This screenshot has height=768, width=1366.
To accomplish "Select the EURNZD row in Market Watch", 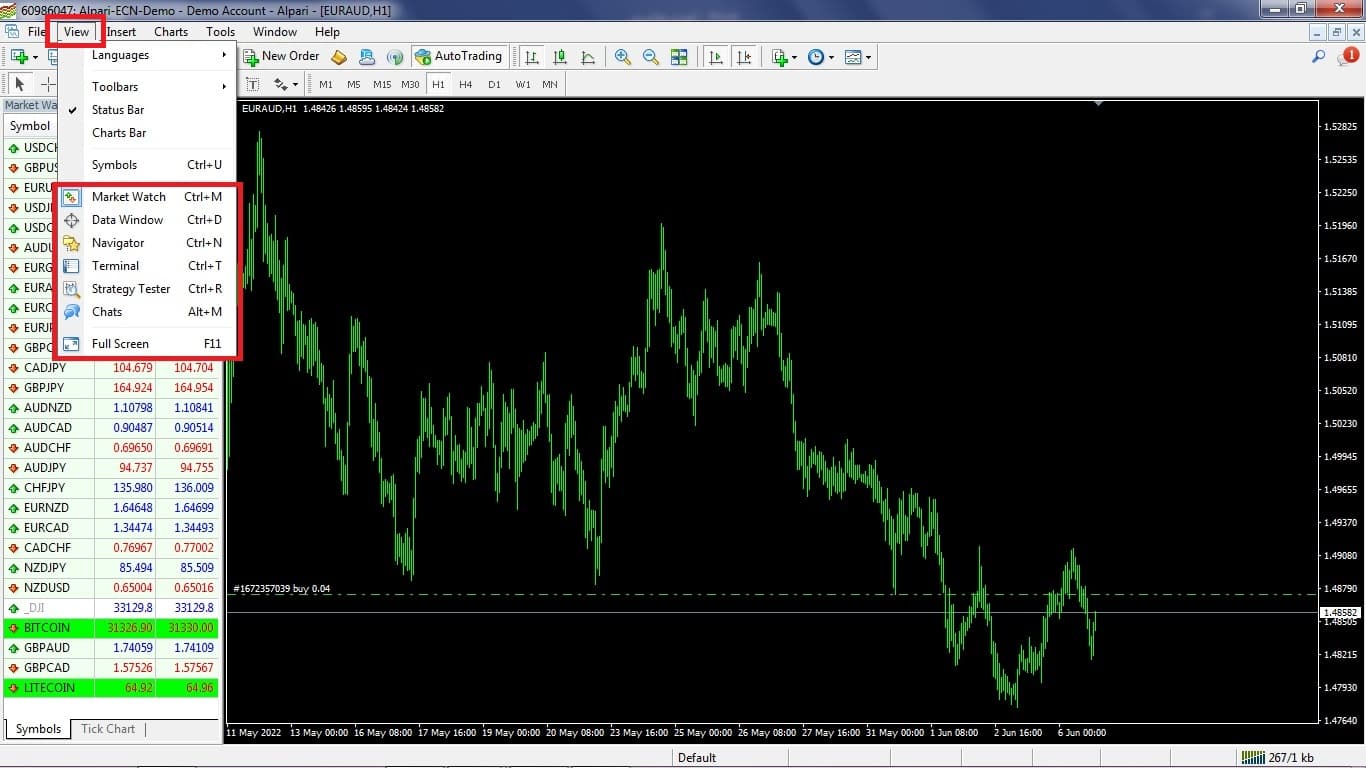I will point(111,508).
